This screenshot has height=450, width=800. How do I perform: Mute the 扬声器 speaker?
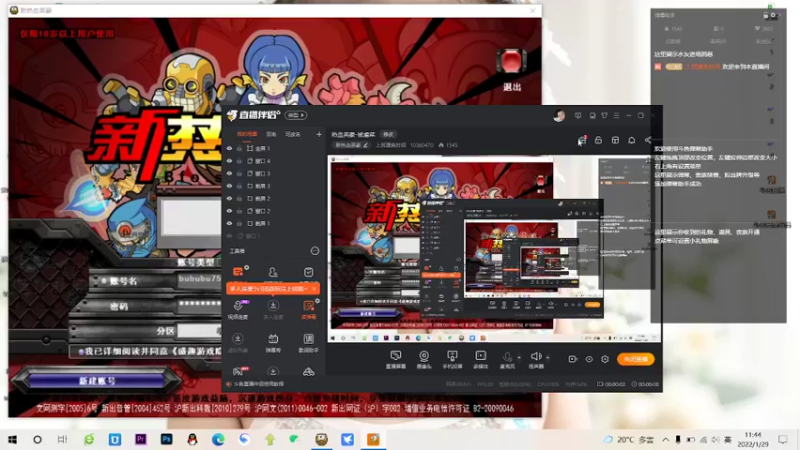536,359
